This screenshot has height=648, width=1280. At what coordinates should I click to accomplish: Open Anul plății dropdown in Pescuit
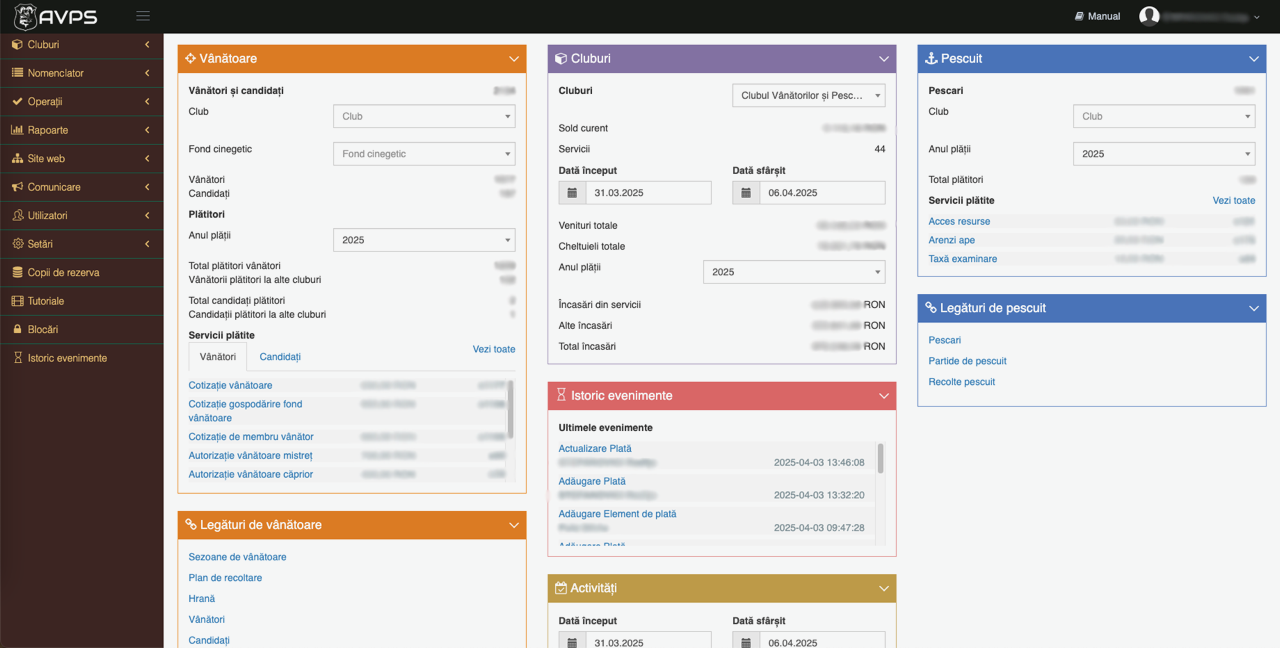point(1163,154)
